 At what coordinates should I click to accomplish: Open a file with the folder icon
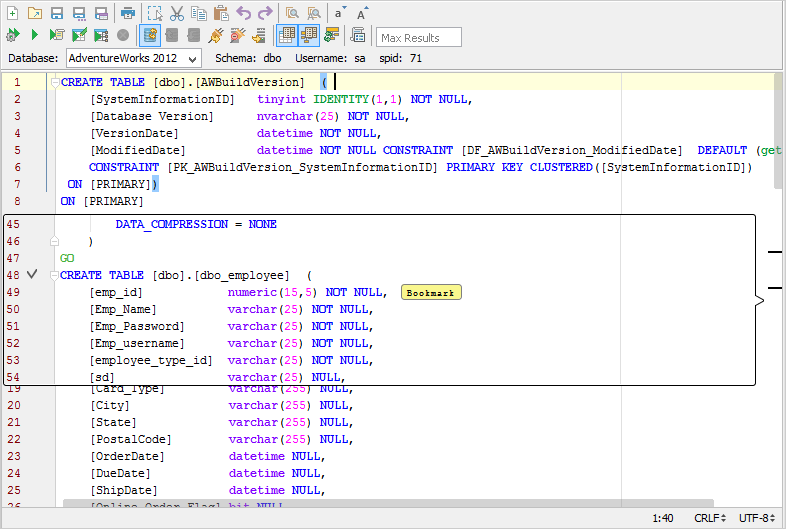35,13
